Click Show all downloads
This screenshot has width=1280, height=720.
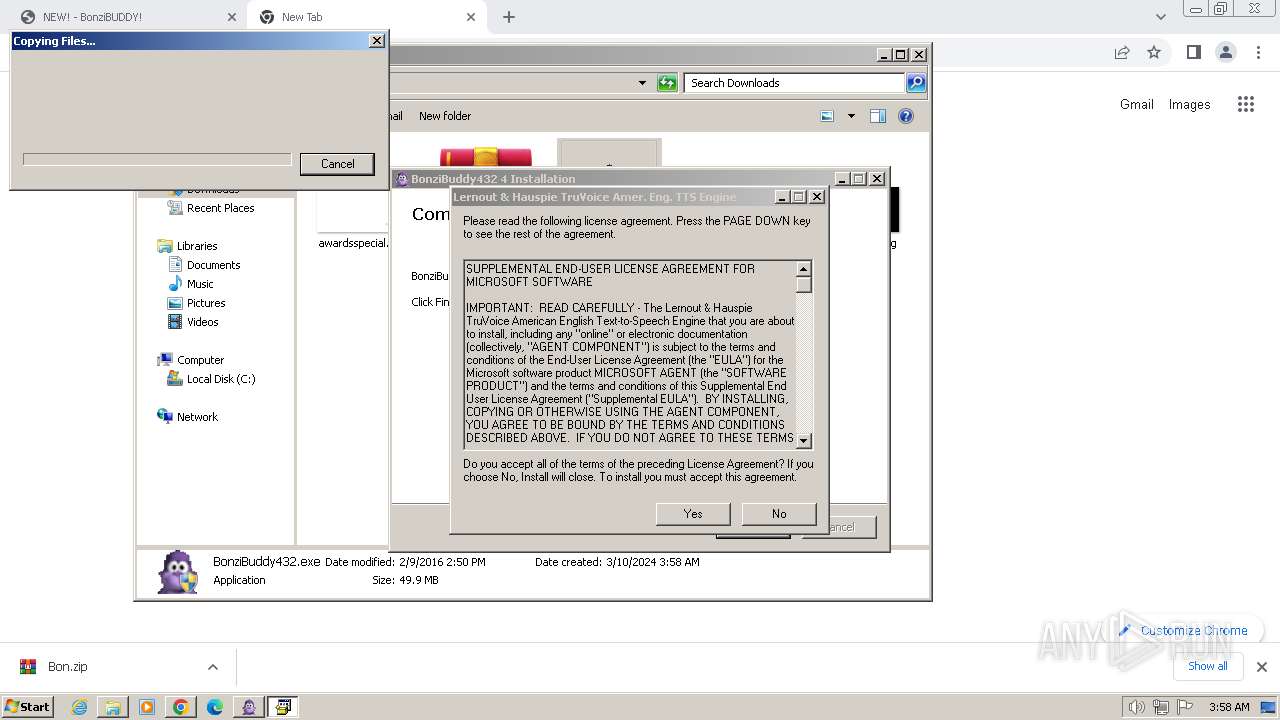1208,666
